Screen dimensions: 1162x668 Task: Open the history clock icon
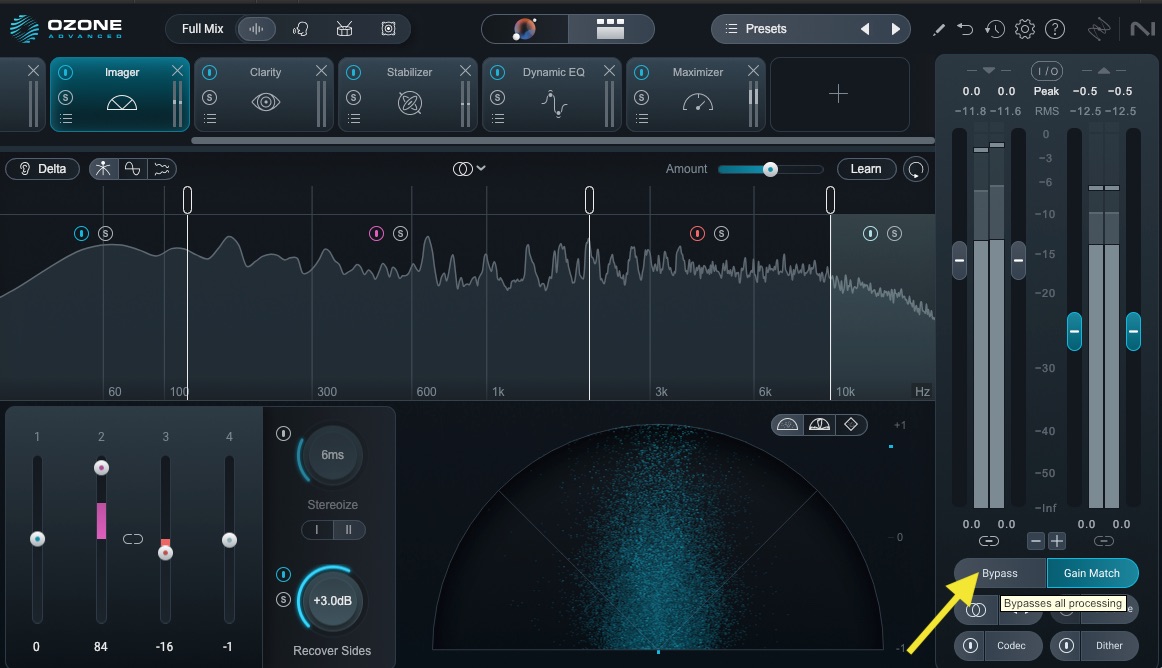(994, 29)
